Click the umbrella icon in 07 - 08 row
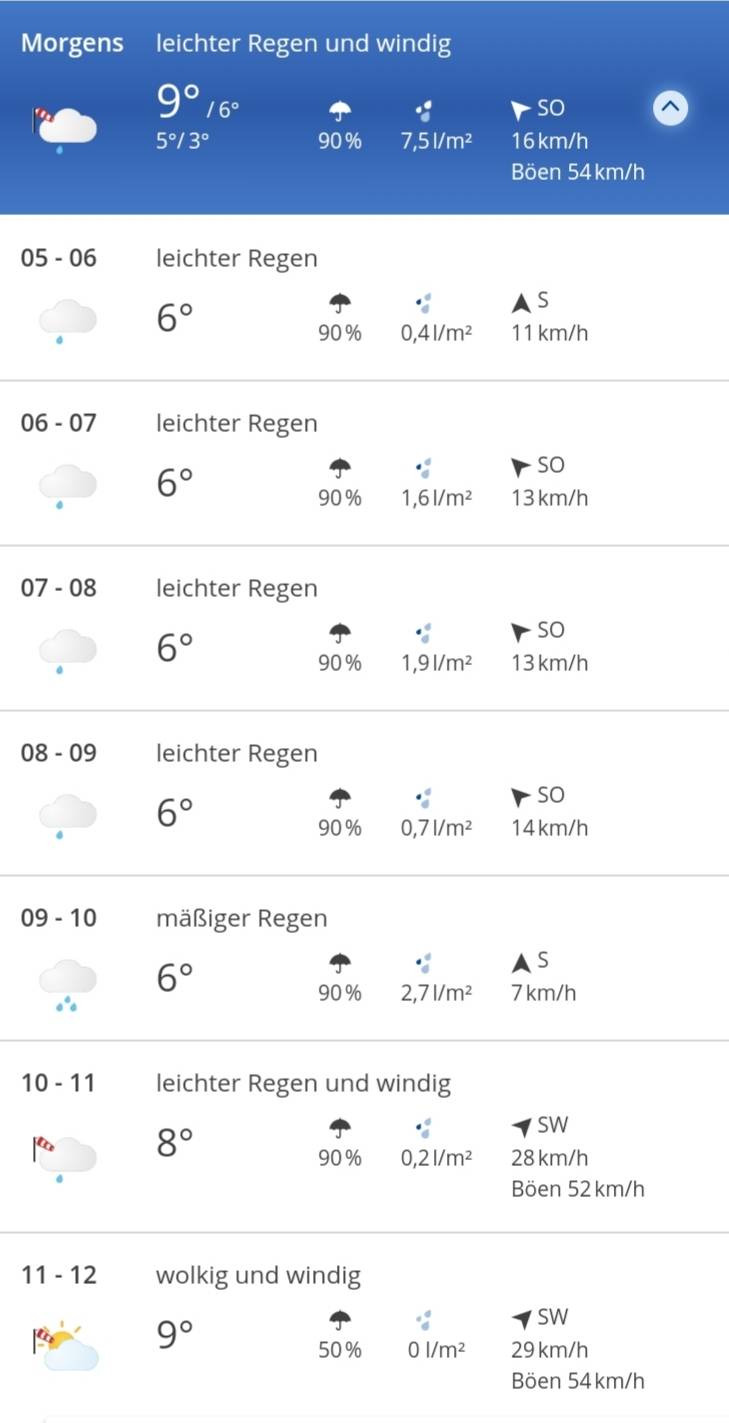The image size is (729, 1423). 340,632
